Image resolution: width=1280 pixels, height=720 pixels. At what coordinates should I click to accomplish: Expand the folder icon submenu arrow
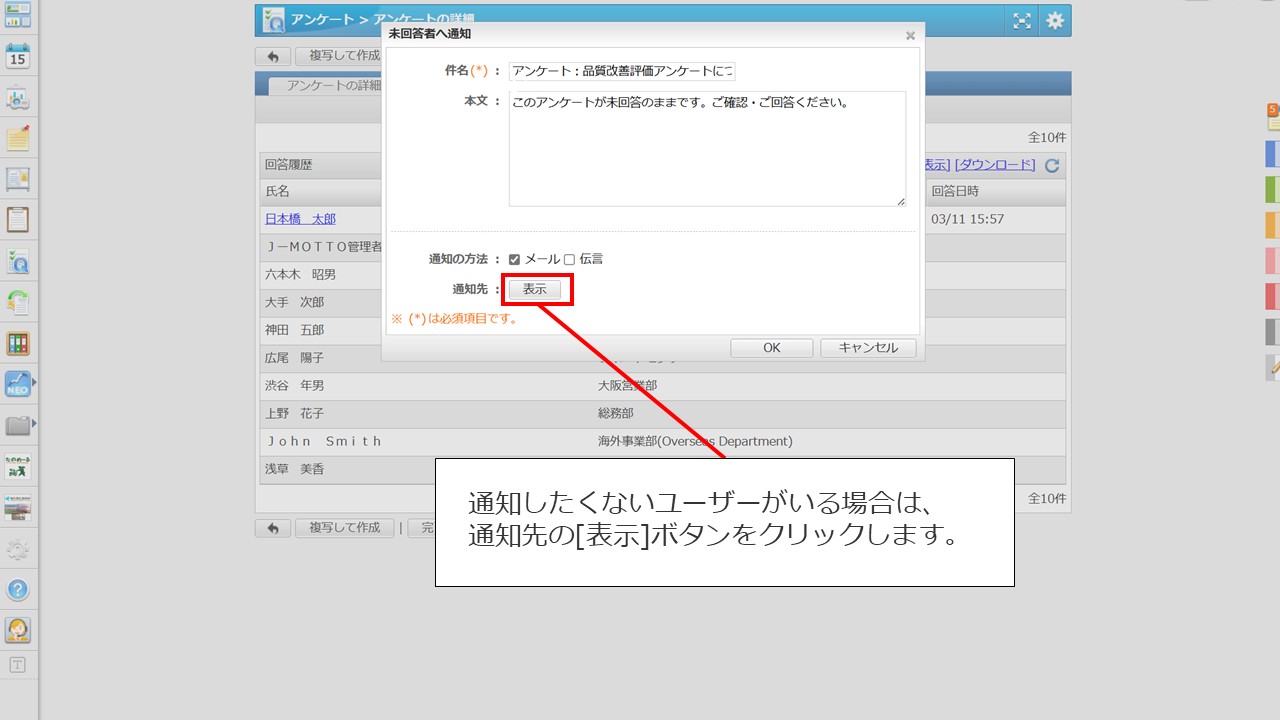35,424
